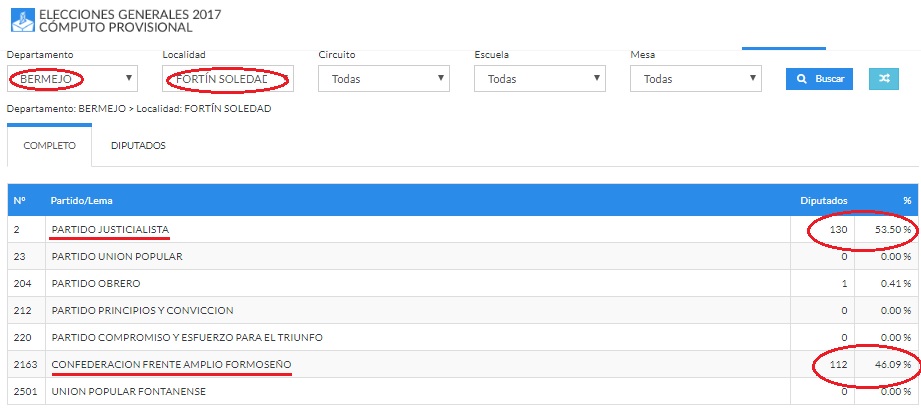
Task: Click the ballot box logo icon
Action: 23,20
